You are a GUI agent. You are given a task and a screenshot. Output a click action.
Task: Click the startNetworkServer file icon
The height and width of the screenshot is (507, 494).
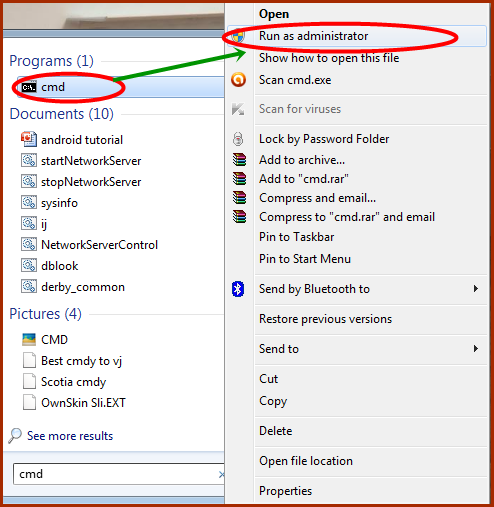29,161
